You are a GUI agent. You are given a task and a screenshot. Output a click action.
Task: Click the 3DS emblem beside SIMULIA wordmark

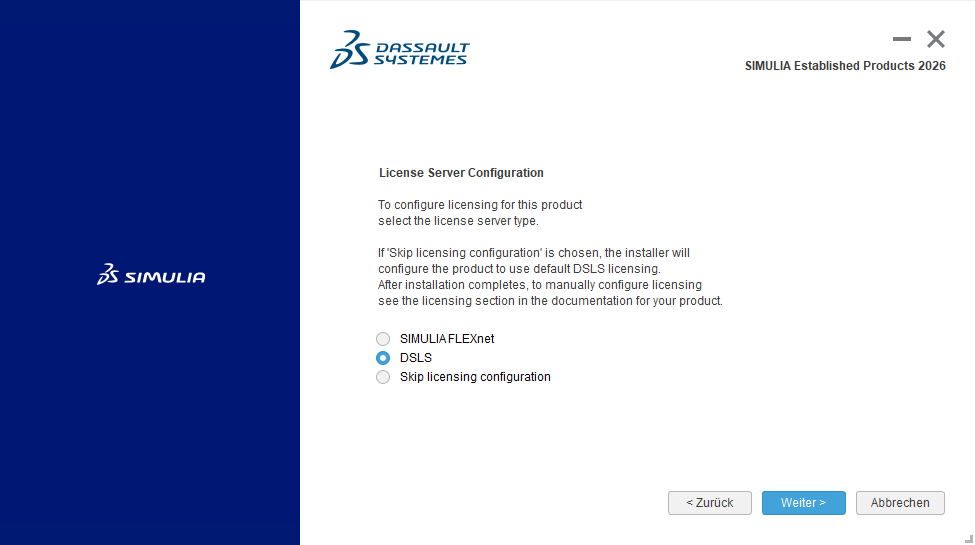coord(108,275)
